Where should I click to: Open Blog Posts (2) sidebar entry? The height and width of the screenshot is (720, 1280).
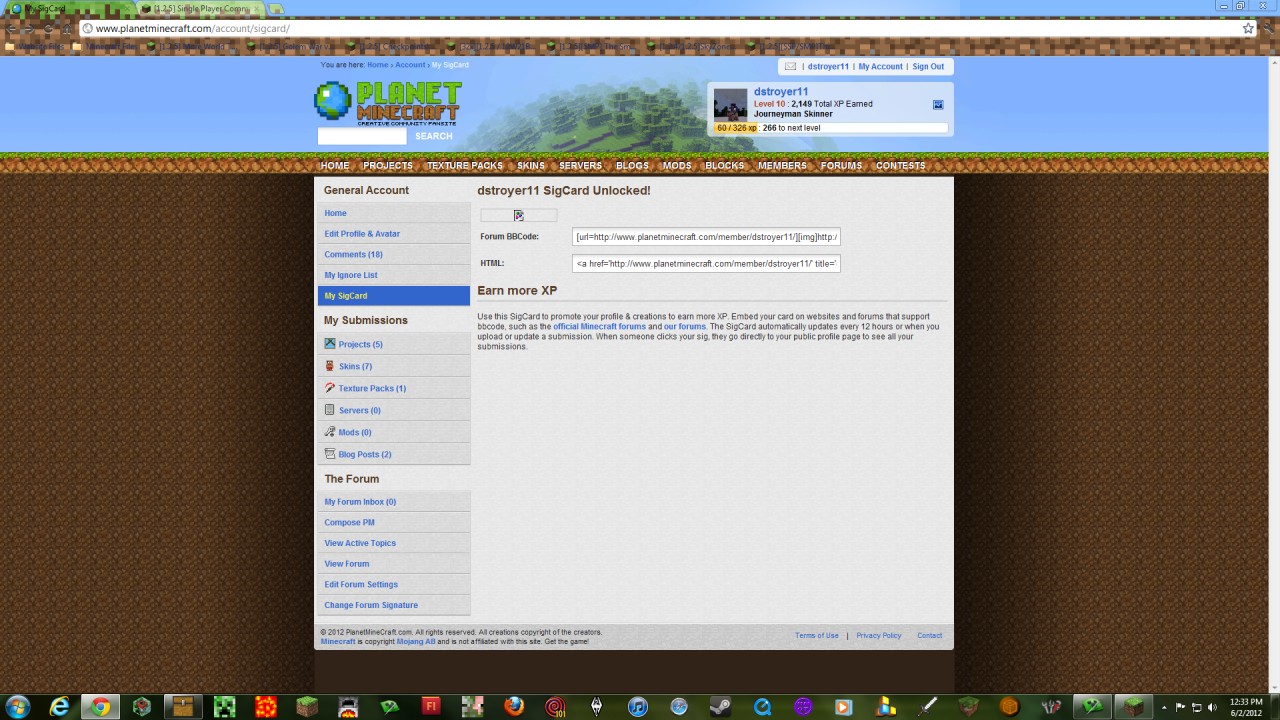pos(364,454)
